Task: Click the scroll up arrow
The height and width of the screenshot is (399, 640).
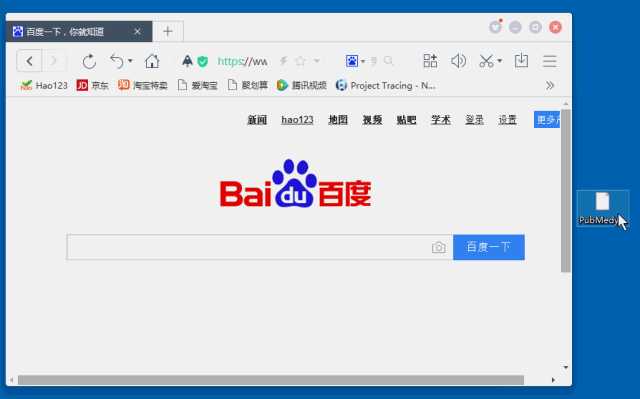Action: 566,104
